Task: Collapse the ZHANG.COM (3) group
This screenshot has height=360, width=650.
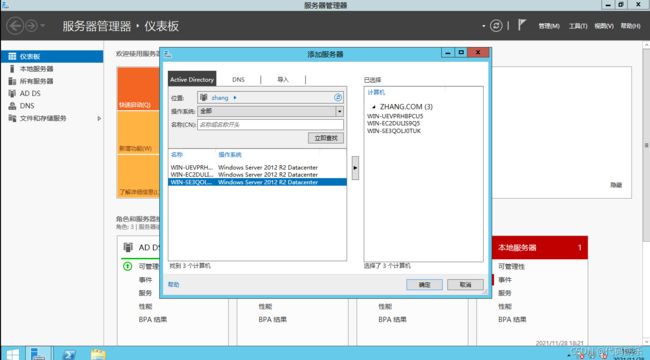Action: click(x=374, y=107)
